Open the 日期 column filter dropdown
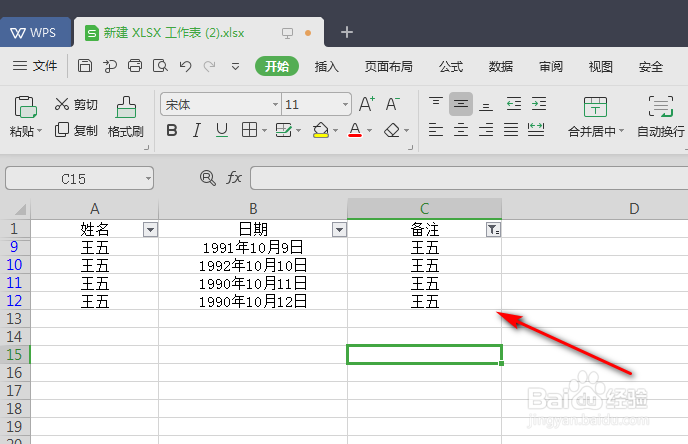Viewport: 688px width, 444px height. (x=339, y=229)
